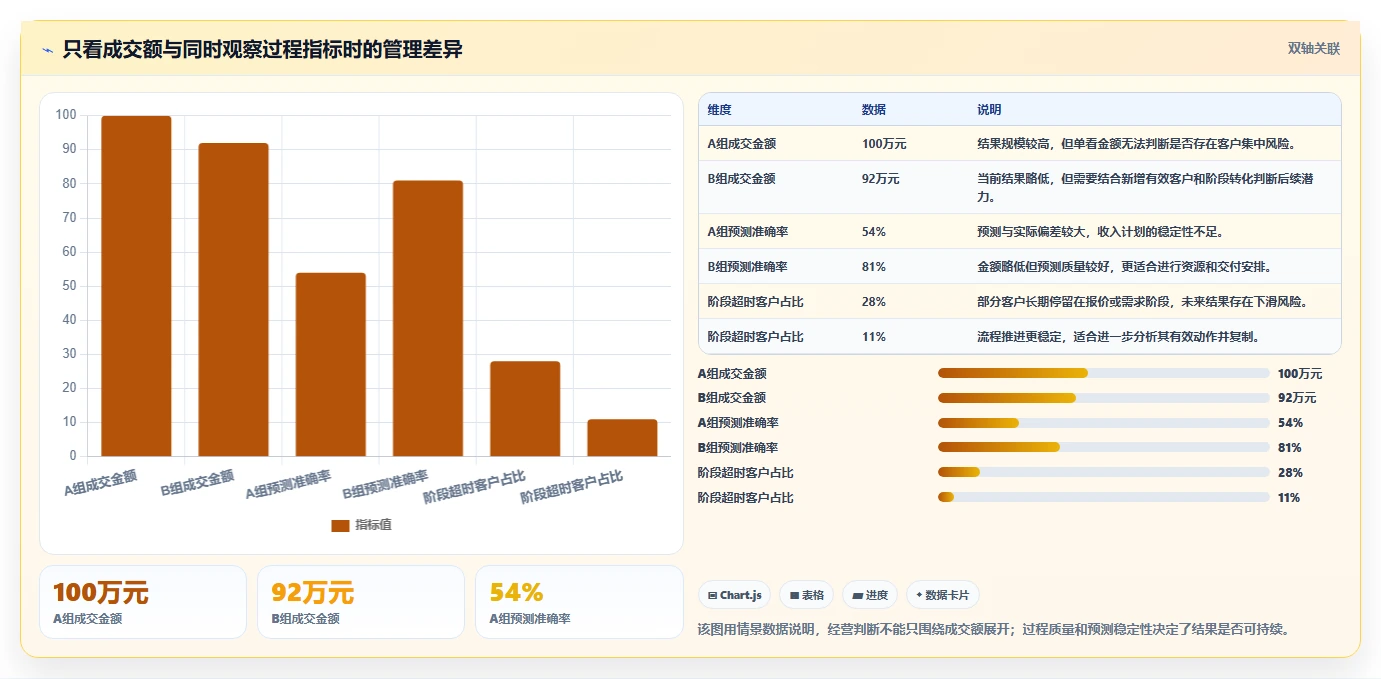Click the 100万元 value beside the progress bar
Screen dimensions: 1381x679
(1300, 373)
